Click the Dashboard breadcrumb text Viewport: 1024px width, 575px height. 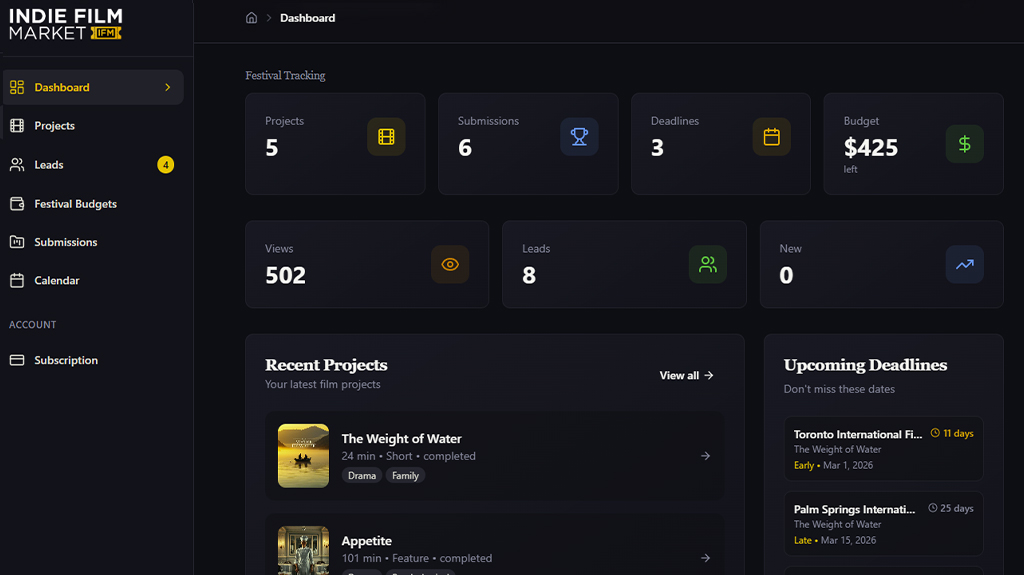pyautogui.click(x=308, y=18)
